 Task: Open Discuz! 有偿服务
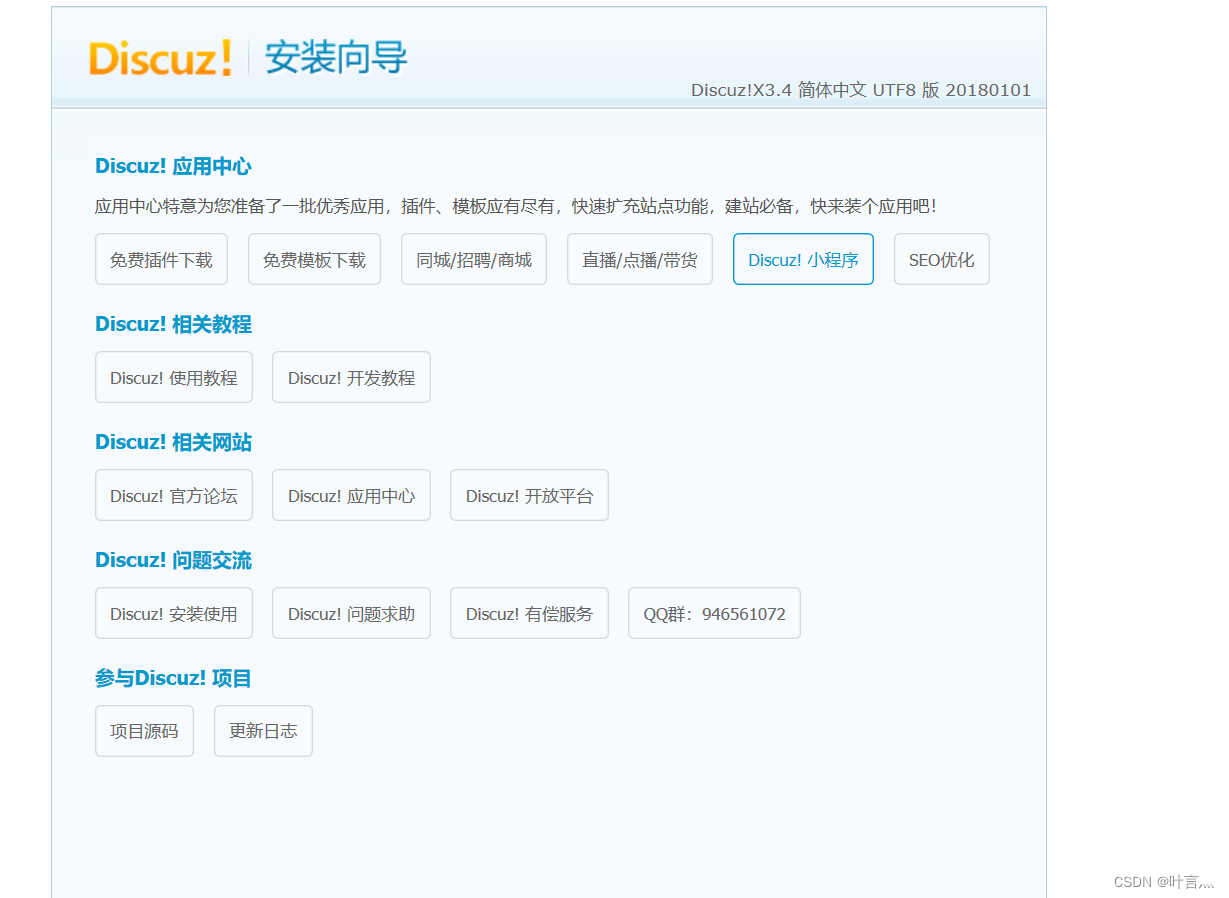tap(529, 614)
